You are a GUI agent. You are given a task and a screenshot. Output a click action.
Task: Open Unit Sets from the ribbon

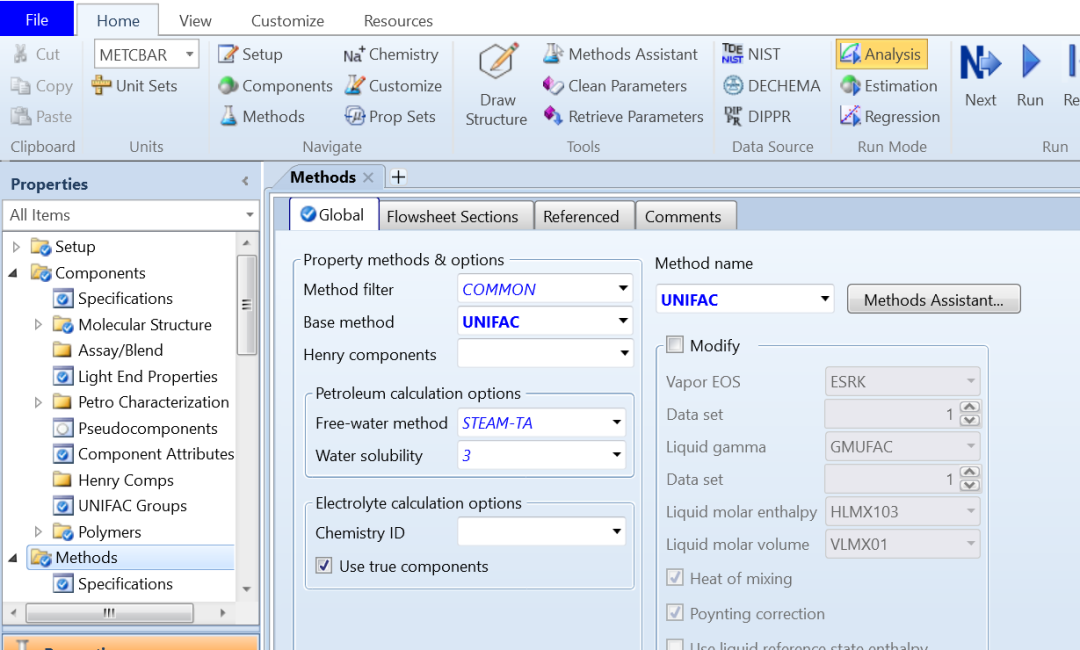click(x=135, y=86)
